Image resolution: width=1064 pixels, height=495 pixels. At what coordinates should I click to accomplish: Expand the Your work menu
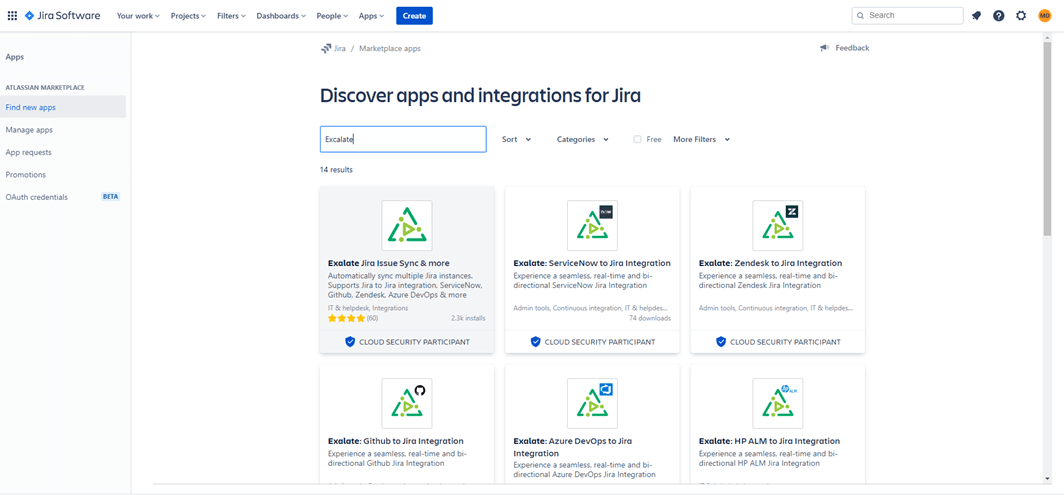pos(138,16)
